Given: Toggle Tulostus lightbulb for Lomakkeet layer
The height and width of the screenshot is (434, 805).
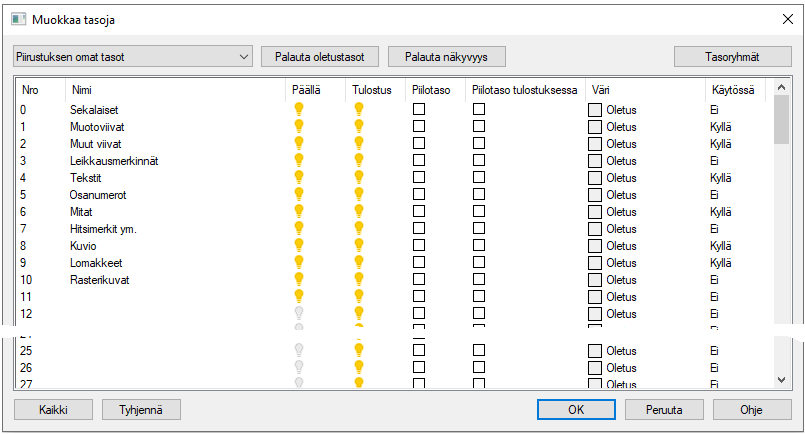Looking at the screenshot, I should (x=359, y=262).
